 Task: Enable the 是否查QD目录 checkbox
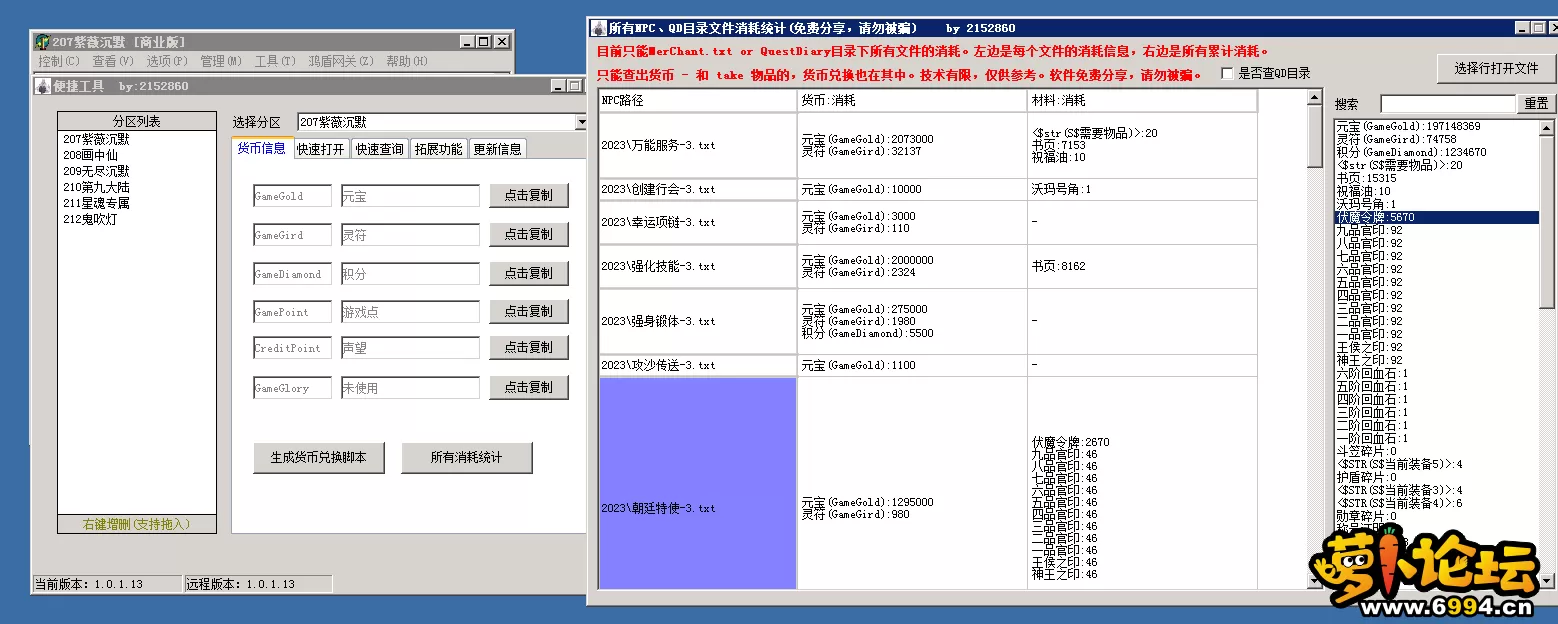click(1227, 74)
